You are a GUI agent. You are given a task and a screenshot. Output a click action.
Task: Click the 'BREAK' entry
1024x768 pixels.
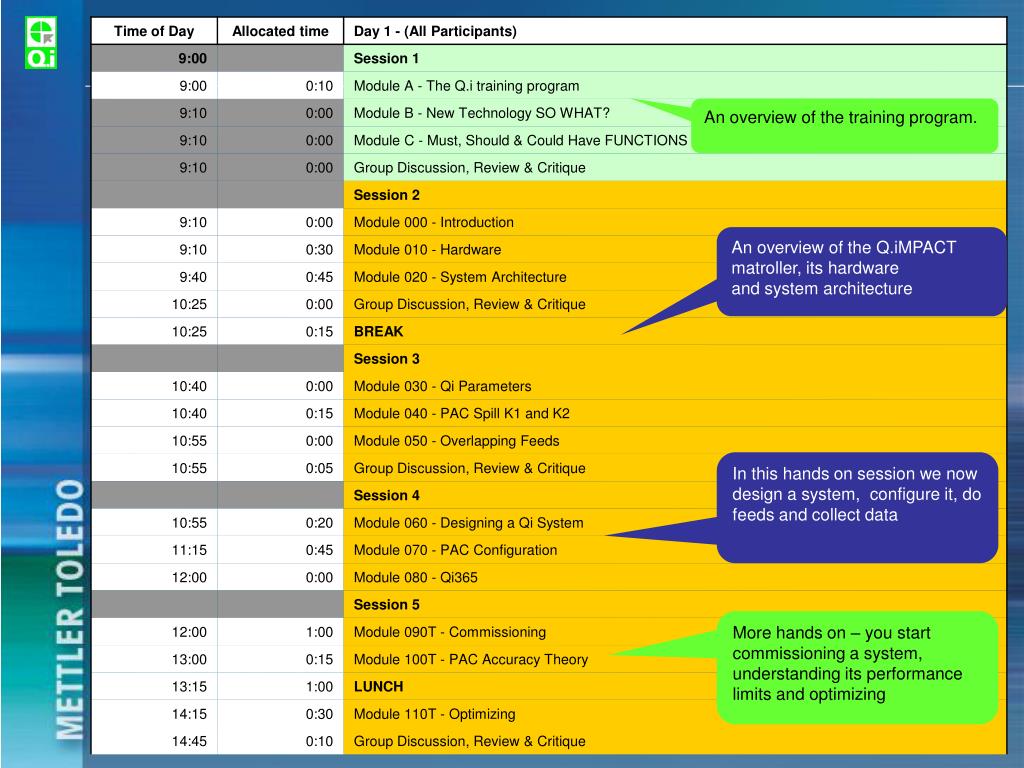click(379, 332)
